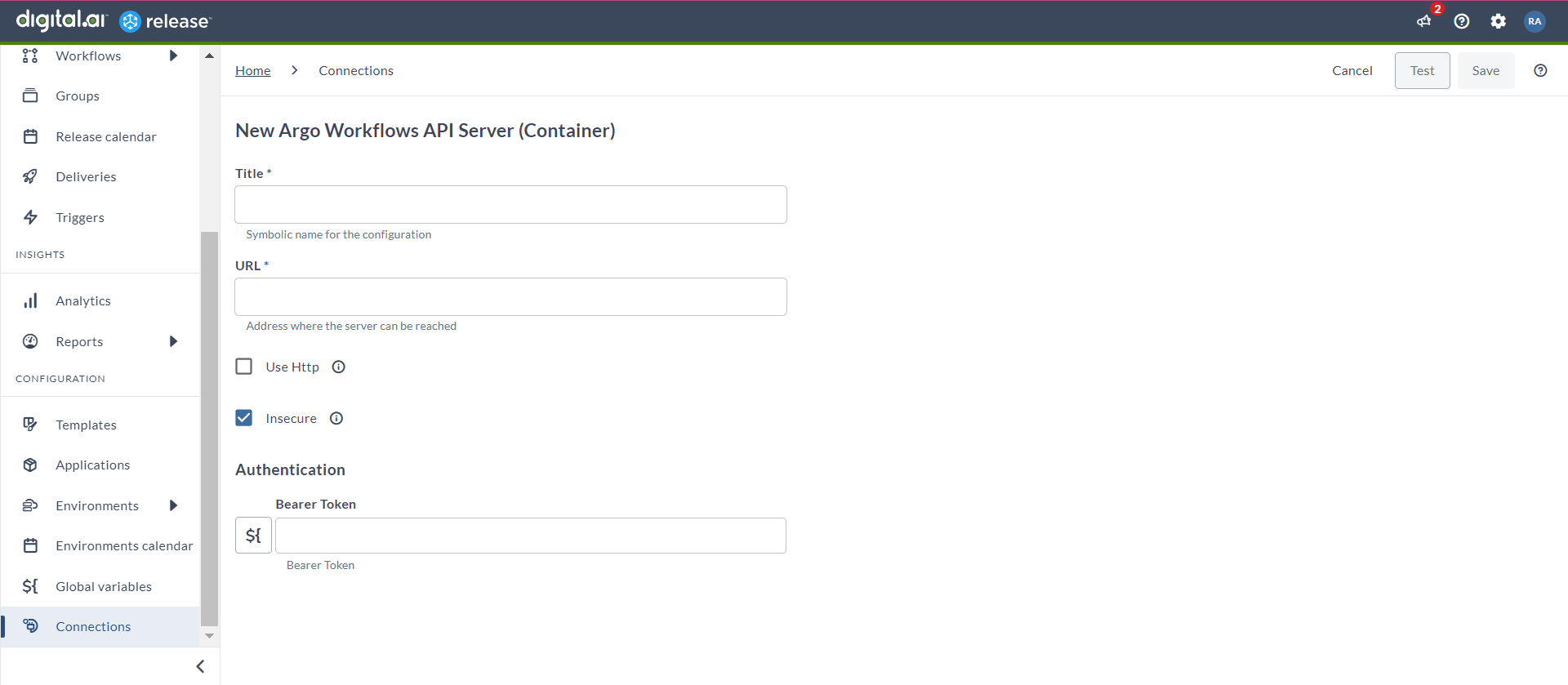Open Global variables in the sidebar
1568x685 pixels.
[x=104, y=586]
